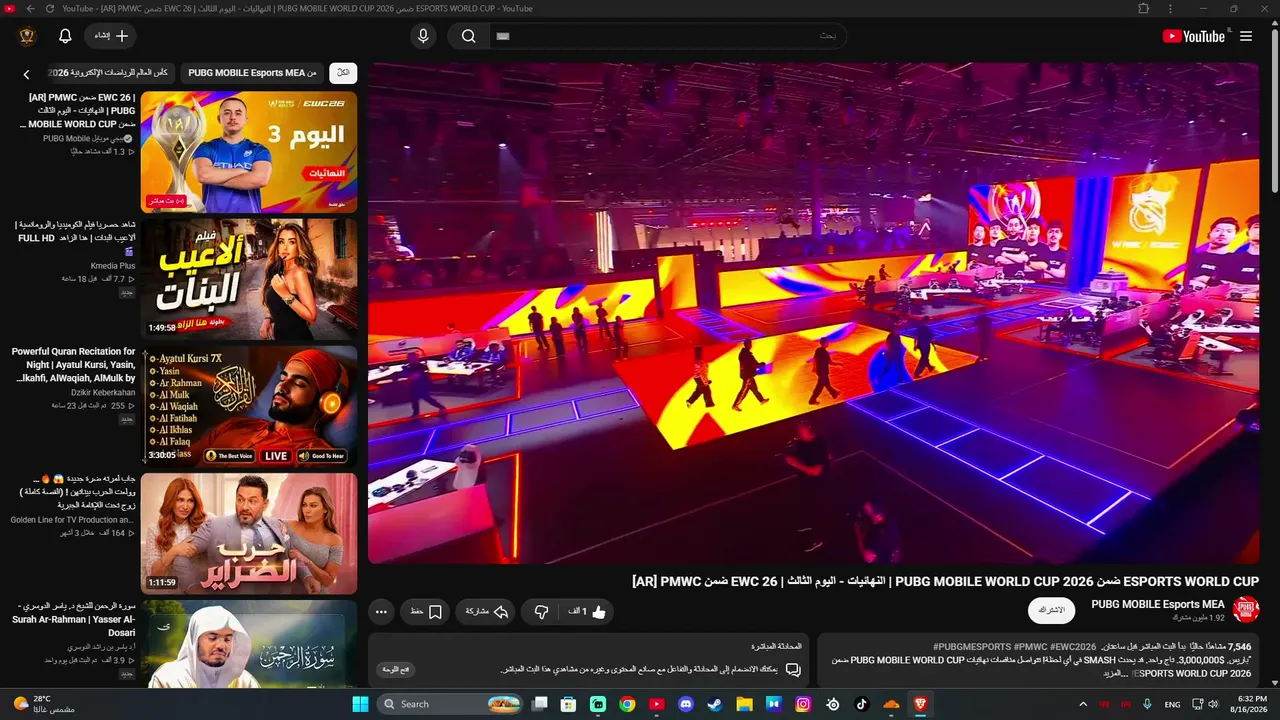Show hidden system tray icons
Image resolution: width=1280 pixels, height=720 pixels.
click(1083, 704)
